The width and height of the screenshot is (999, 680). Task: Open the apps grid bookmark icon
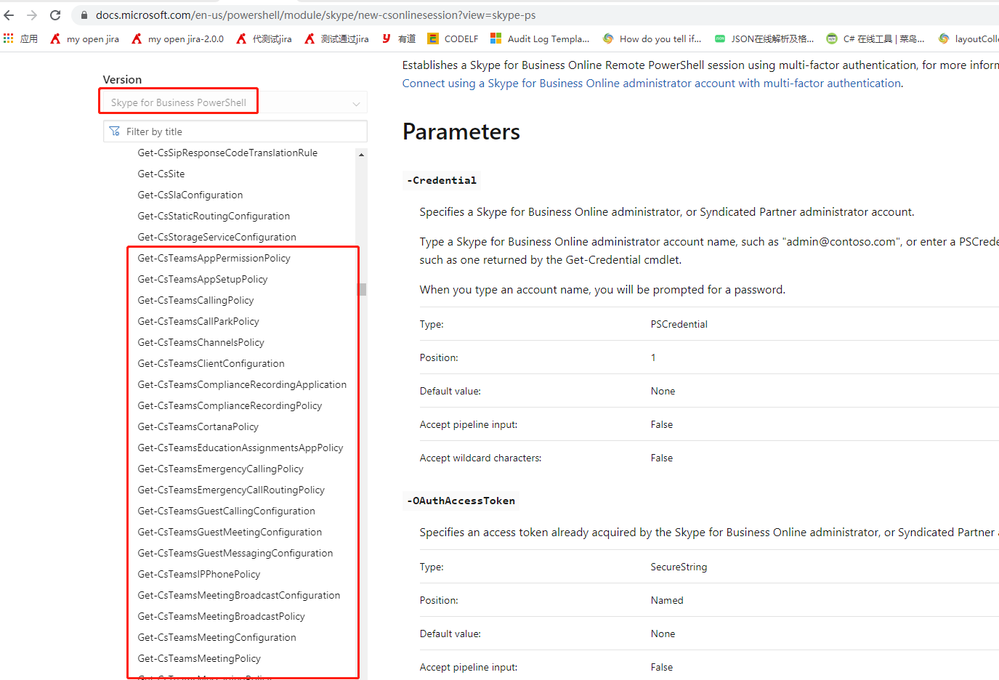point(8,39)
